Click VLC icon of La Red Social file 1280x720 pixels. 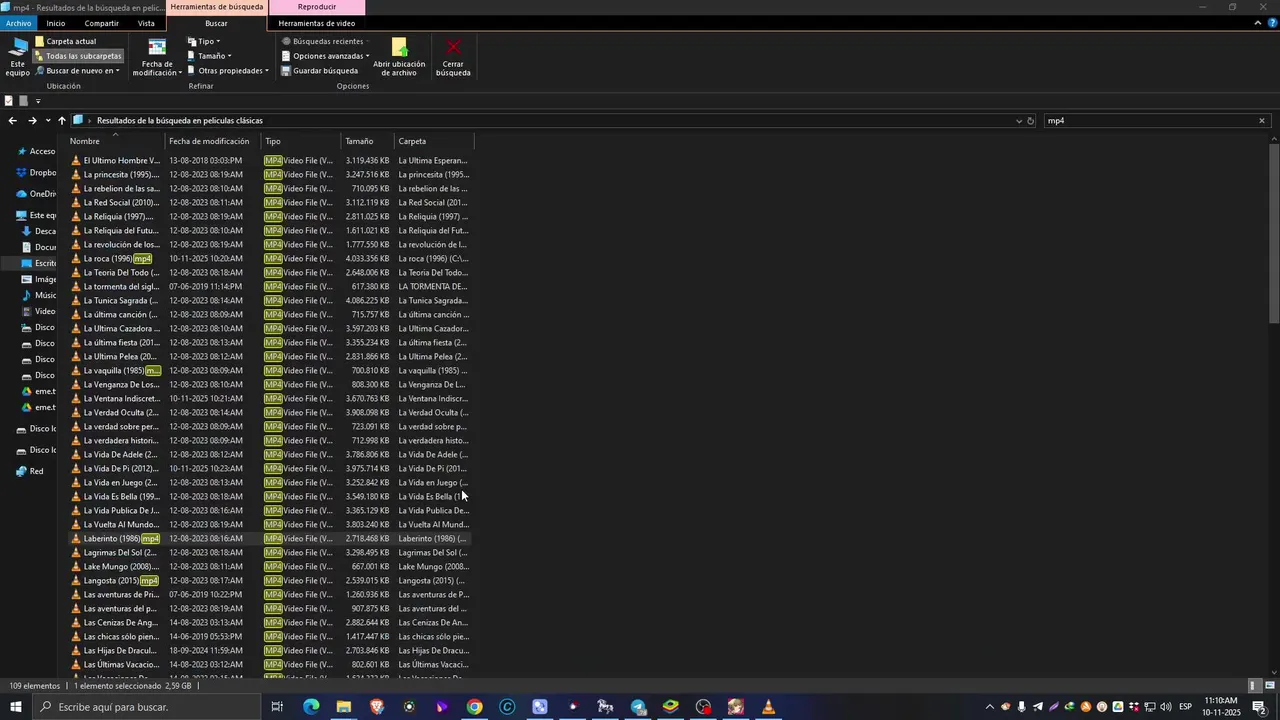[76, 203]
